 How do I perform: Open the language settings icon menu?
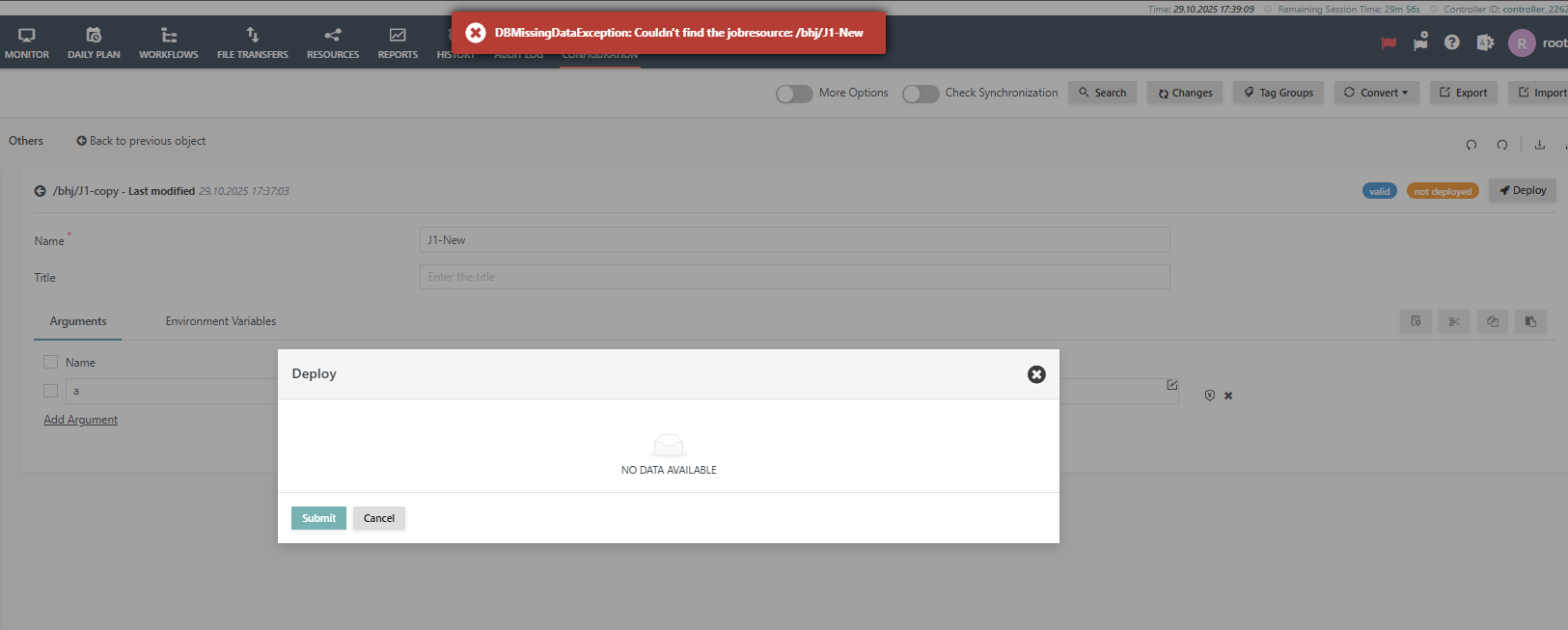(x=1485, y=42)
